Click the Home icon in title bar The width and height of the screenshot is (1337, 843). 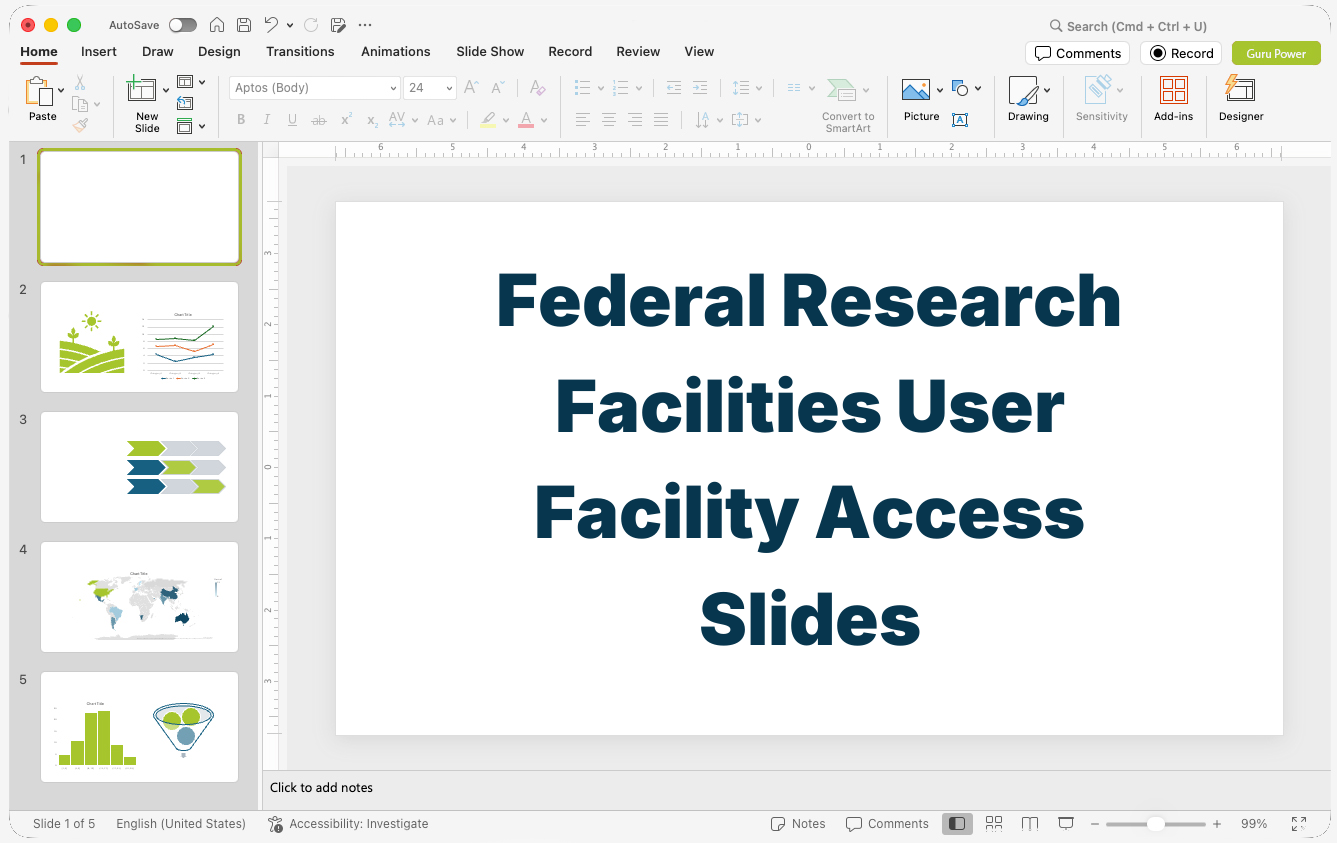coord(217,25)
